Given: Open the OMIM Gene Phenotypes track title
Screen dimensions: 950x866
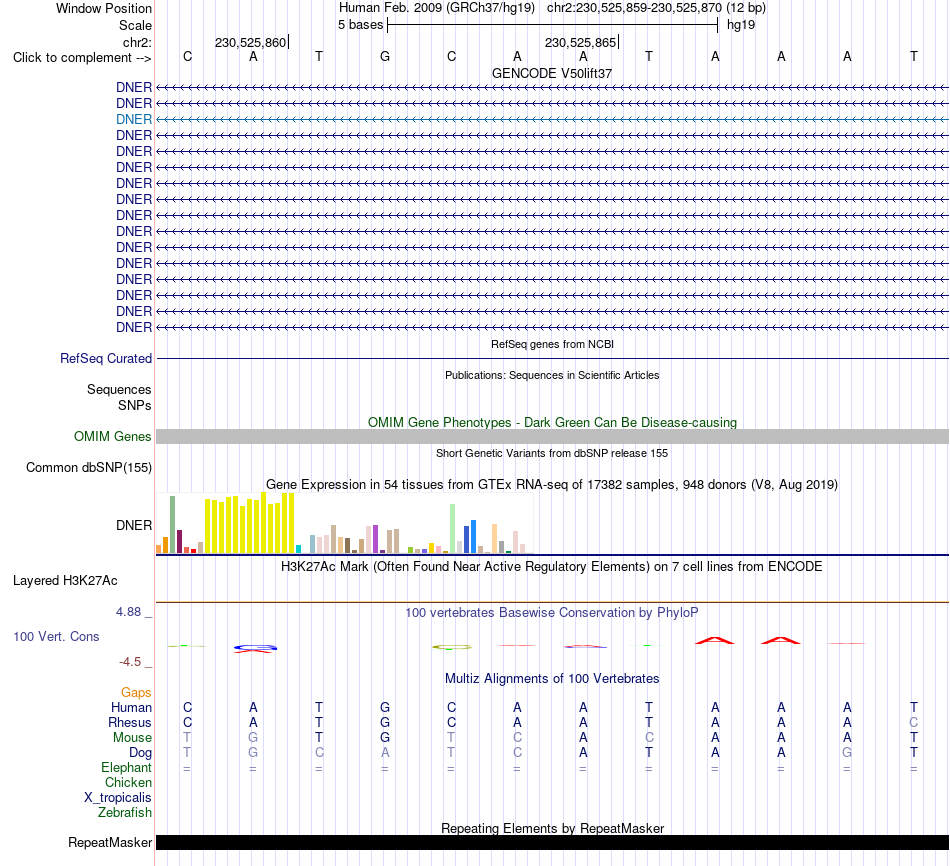Looking at the screenshot, I should [552, 422].
